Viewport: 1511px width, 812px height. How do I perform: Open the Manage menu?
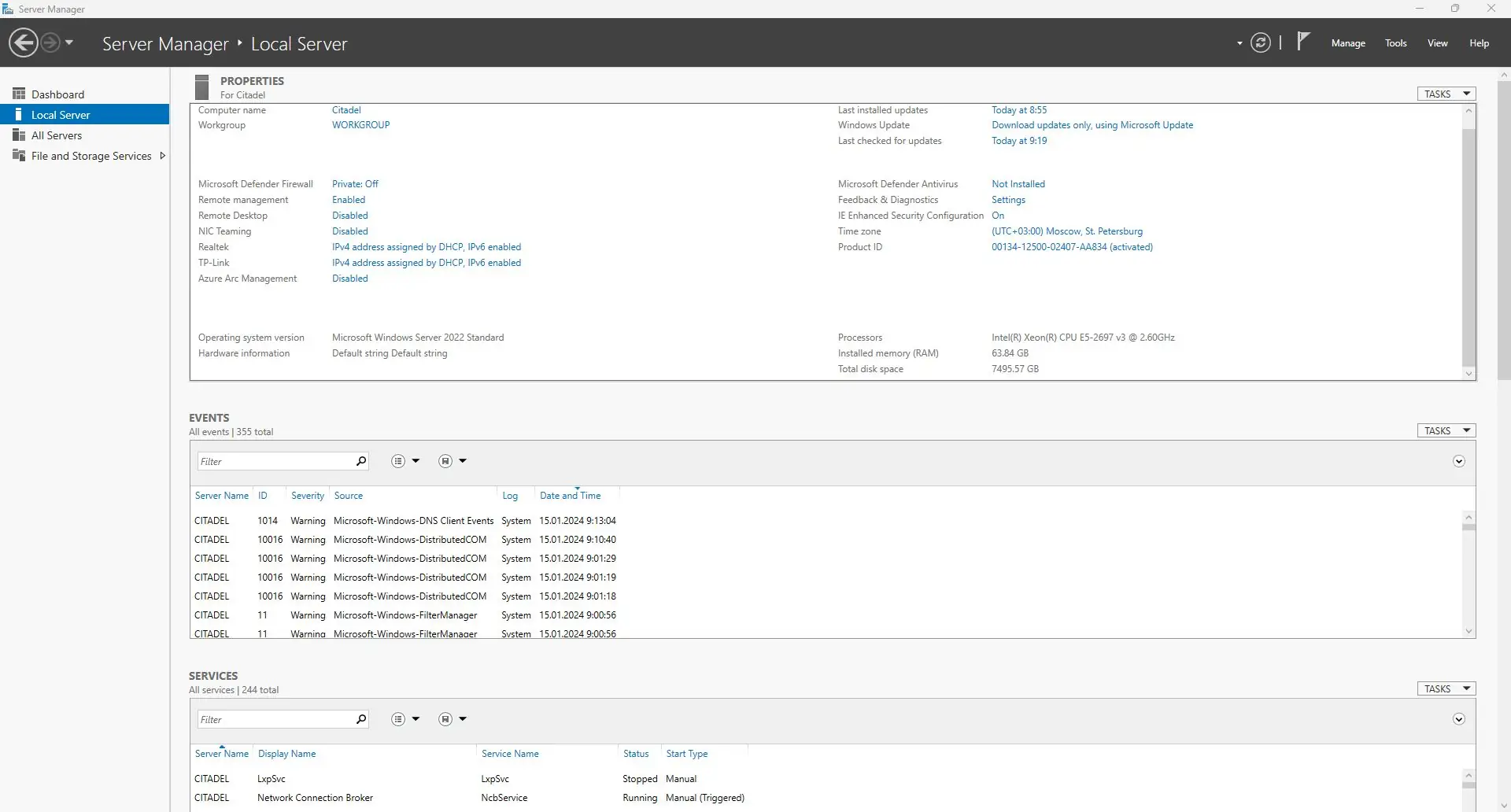(x=1348, y=43)
